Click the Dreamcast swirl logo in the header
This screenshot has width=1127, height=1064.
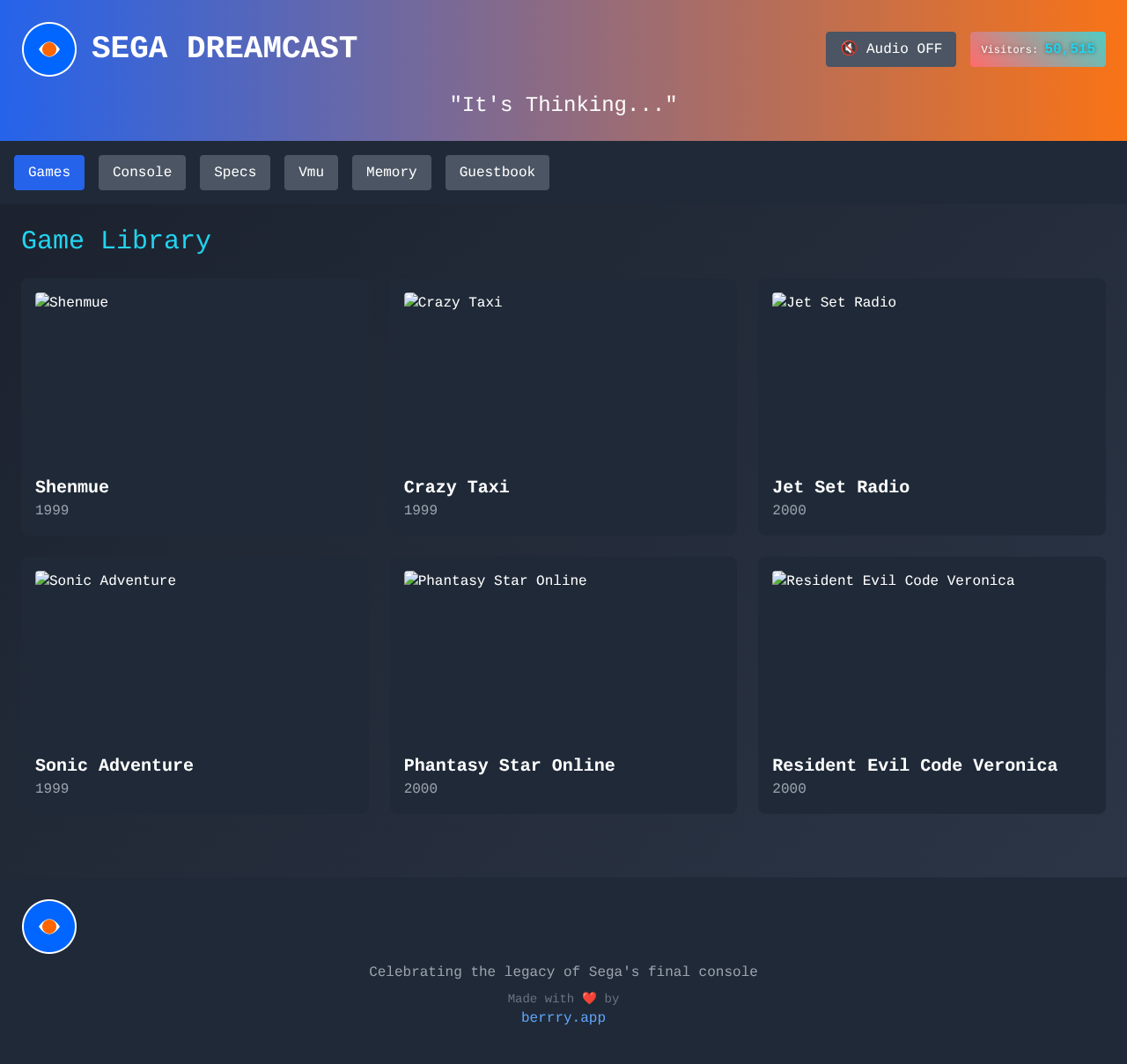(x=48, y=48)
